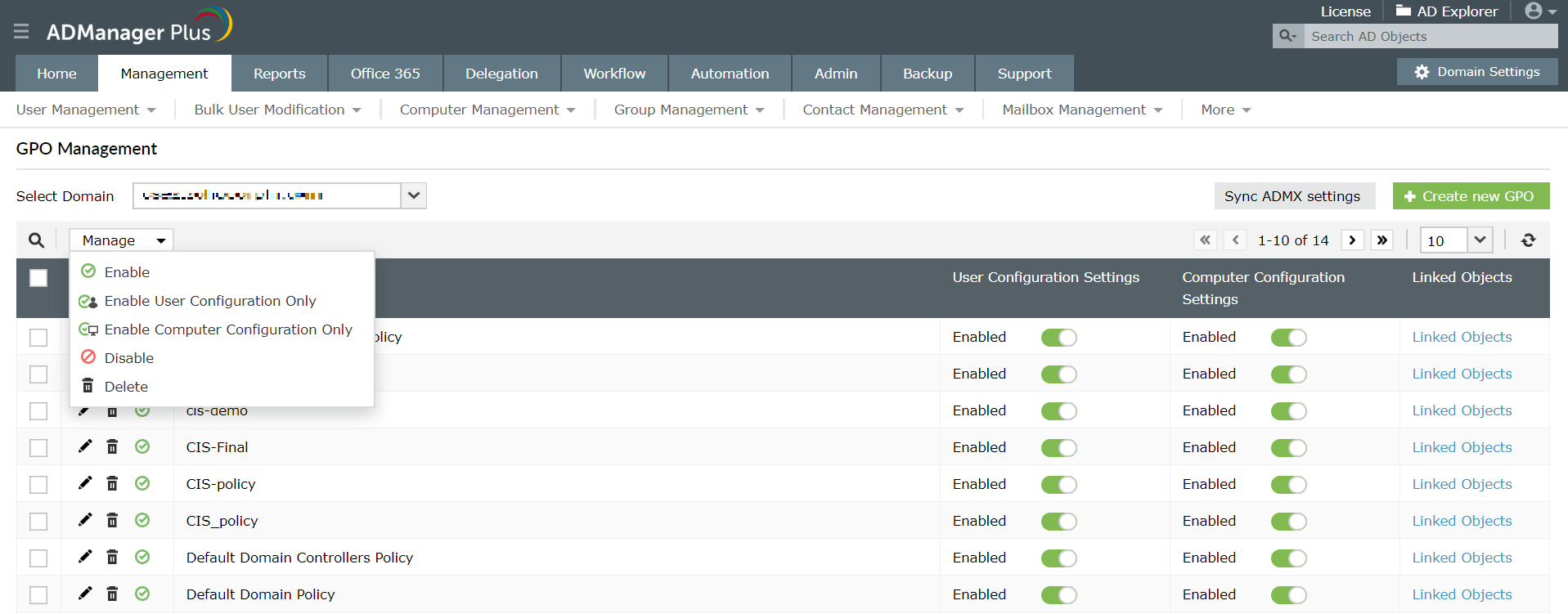The image size is (1568, 614).
Task: Click the Create new GPO button
Action: [1471, 196]
